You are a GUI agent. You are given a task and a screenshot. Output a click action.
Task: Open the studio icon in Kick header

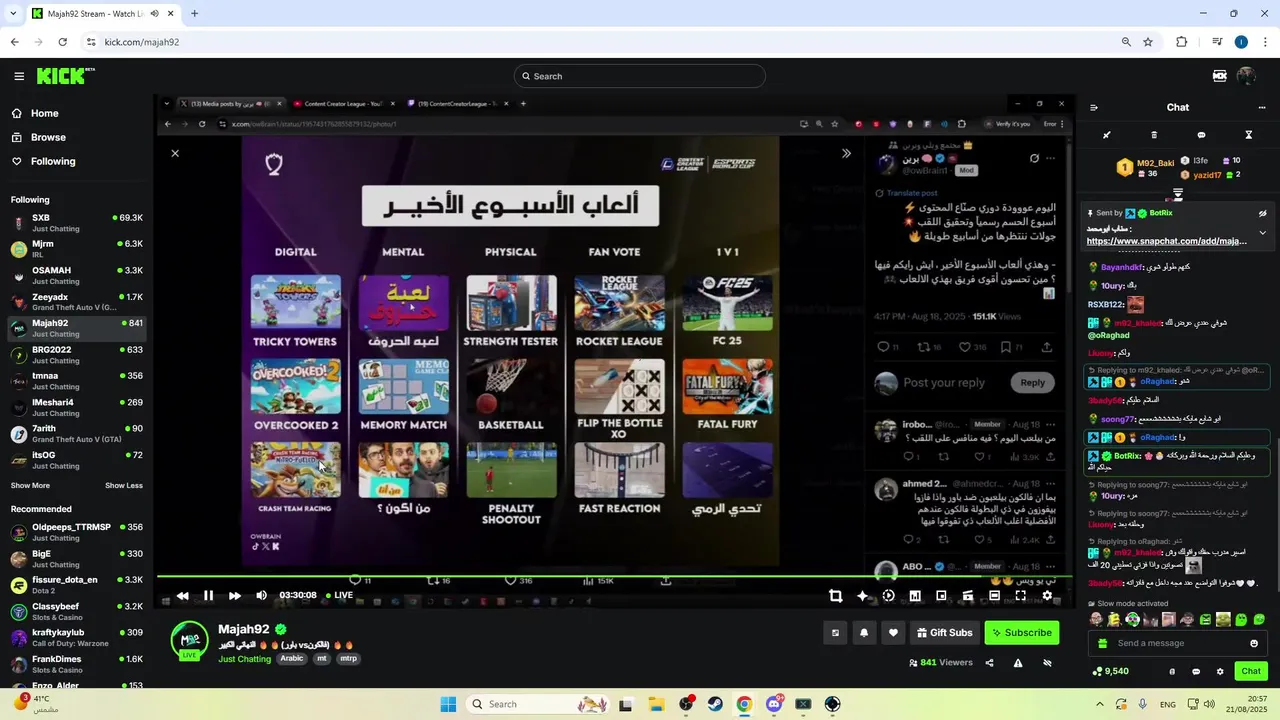click(1219, 76)
